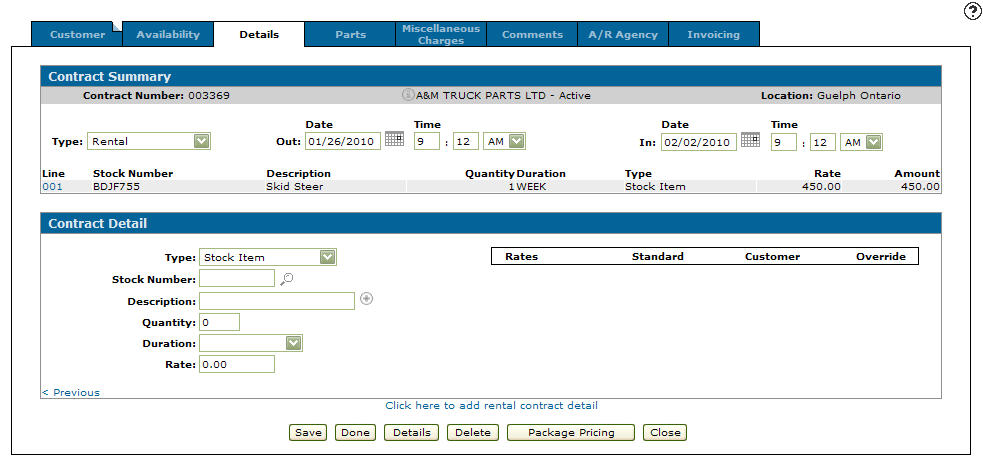
Task: Click the Delete button
Action: [x=473, y=433]
